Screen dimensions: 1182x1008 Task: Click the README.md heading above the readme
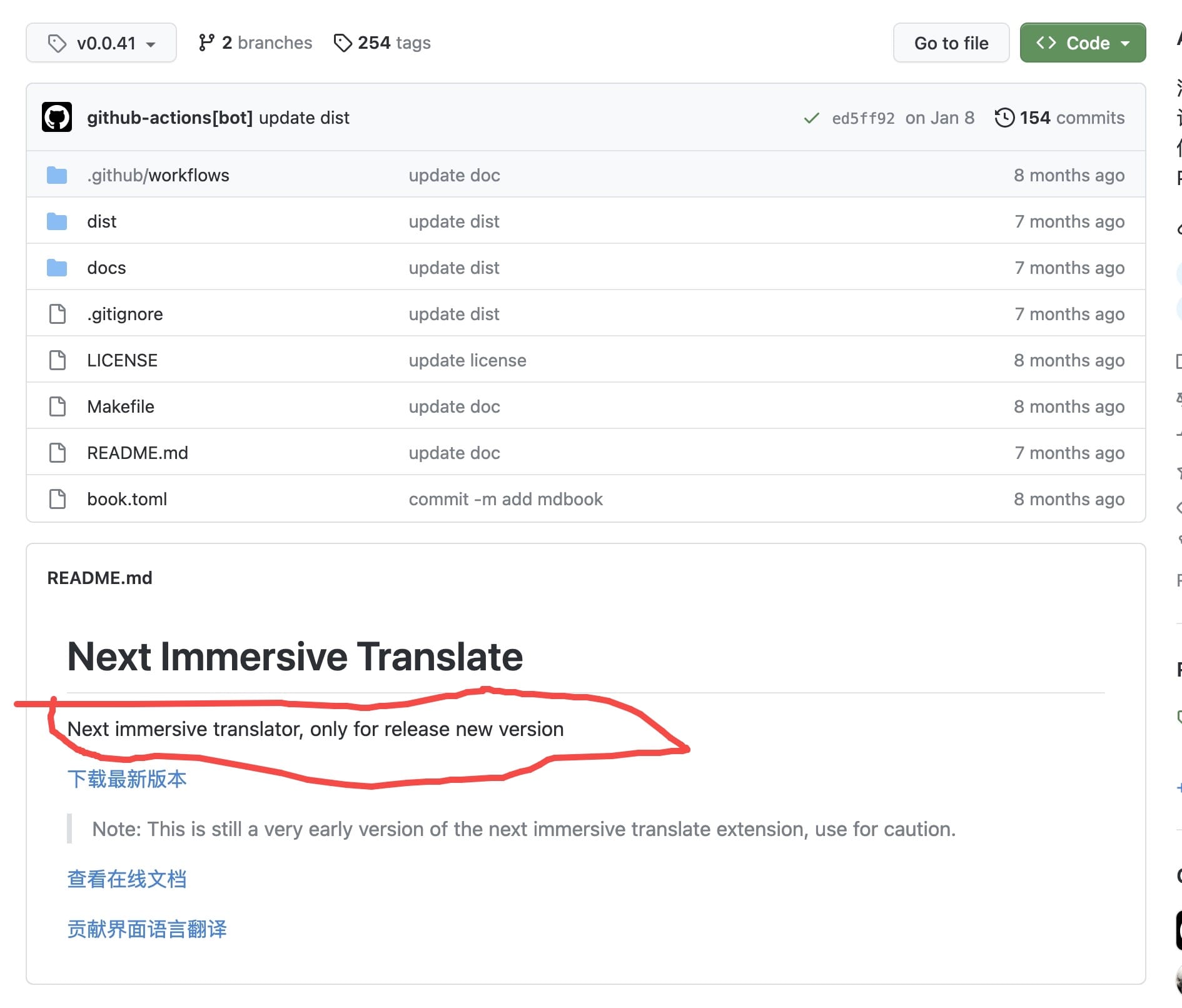click(x=100, y=578)
